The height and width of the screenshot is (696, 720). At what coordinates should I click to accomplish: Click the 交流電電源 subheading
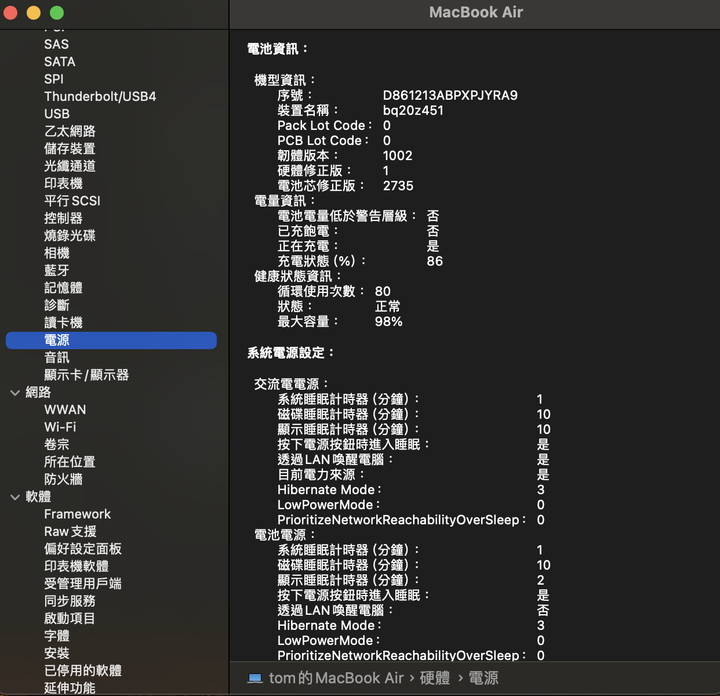click(x=291, y=384)
